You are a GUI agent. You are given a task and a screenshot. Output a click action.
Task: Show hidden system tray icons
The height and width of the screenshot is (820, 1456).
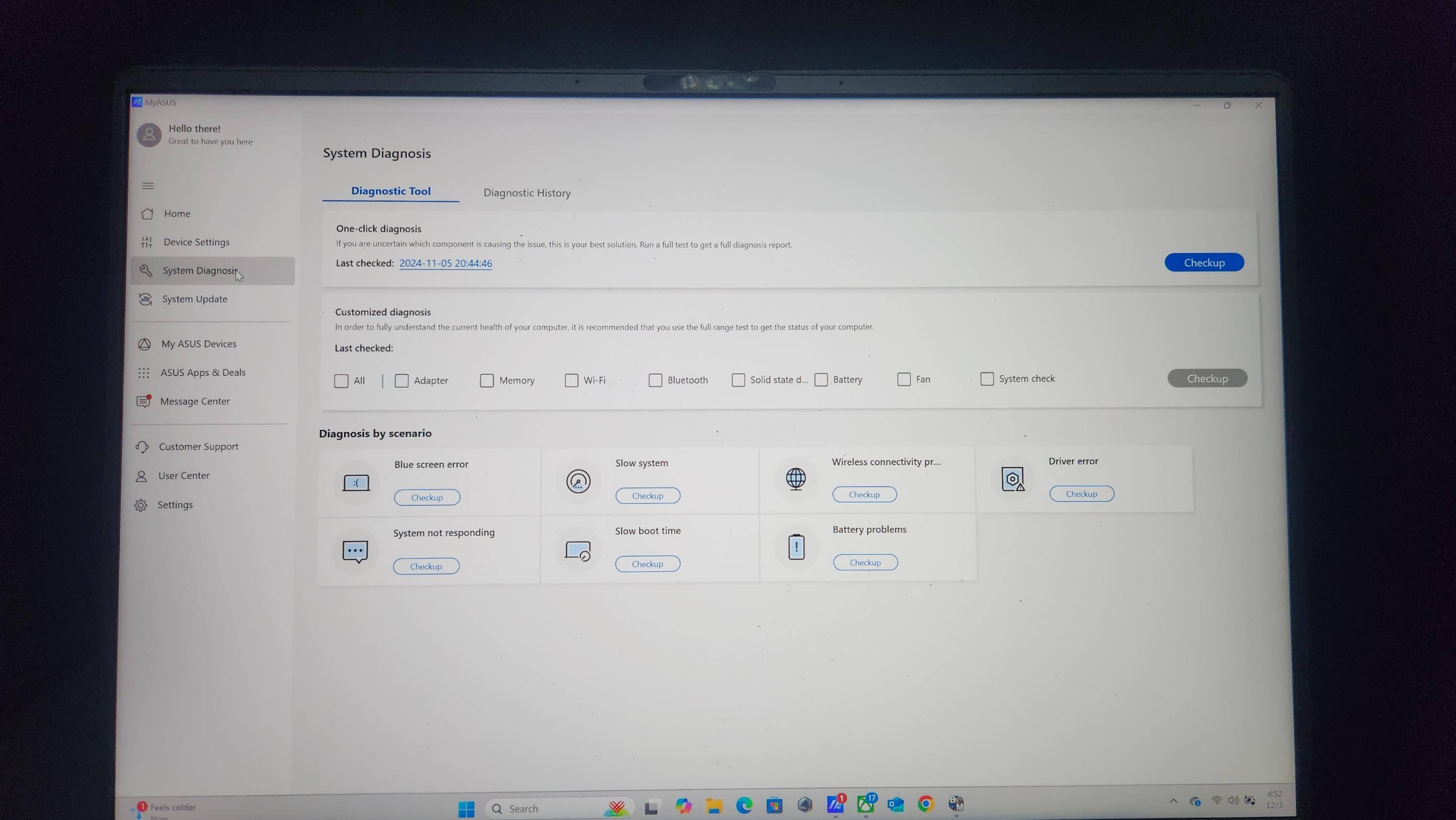(1174, 801)
